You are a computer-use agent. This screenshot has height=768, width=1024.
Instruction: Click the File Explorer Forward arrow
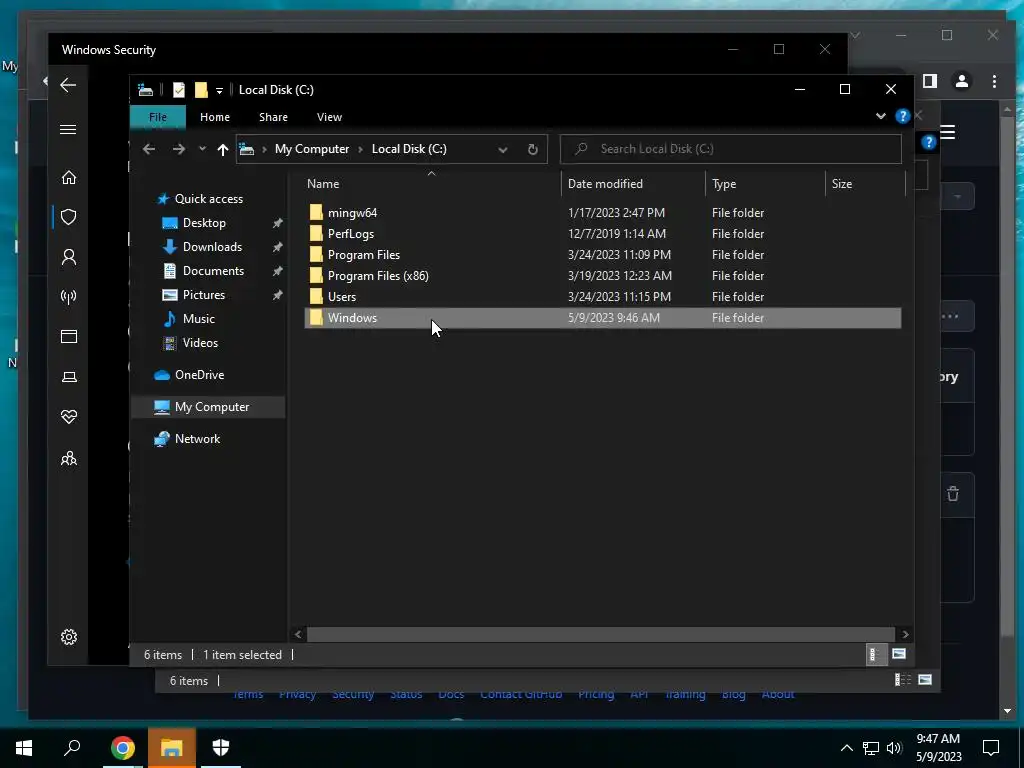coord(178,149)
